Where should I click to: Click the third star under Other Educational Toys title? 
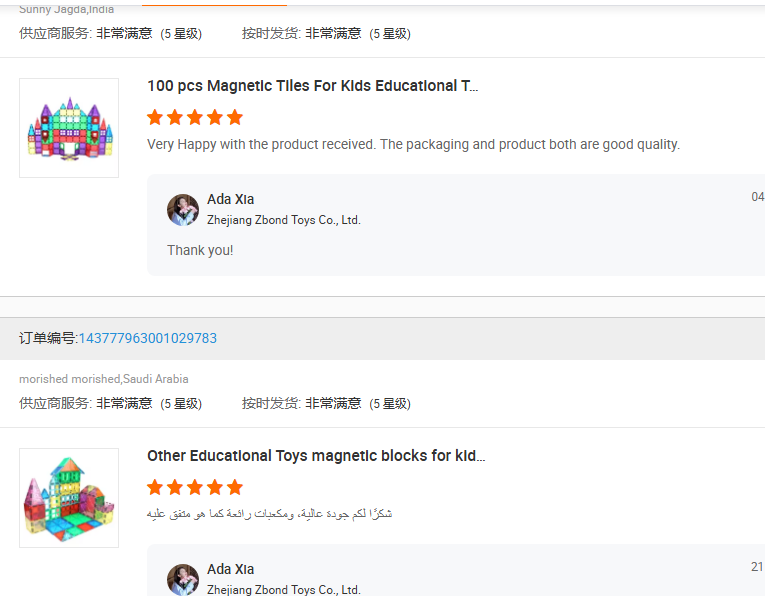195,487
